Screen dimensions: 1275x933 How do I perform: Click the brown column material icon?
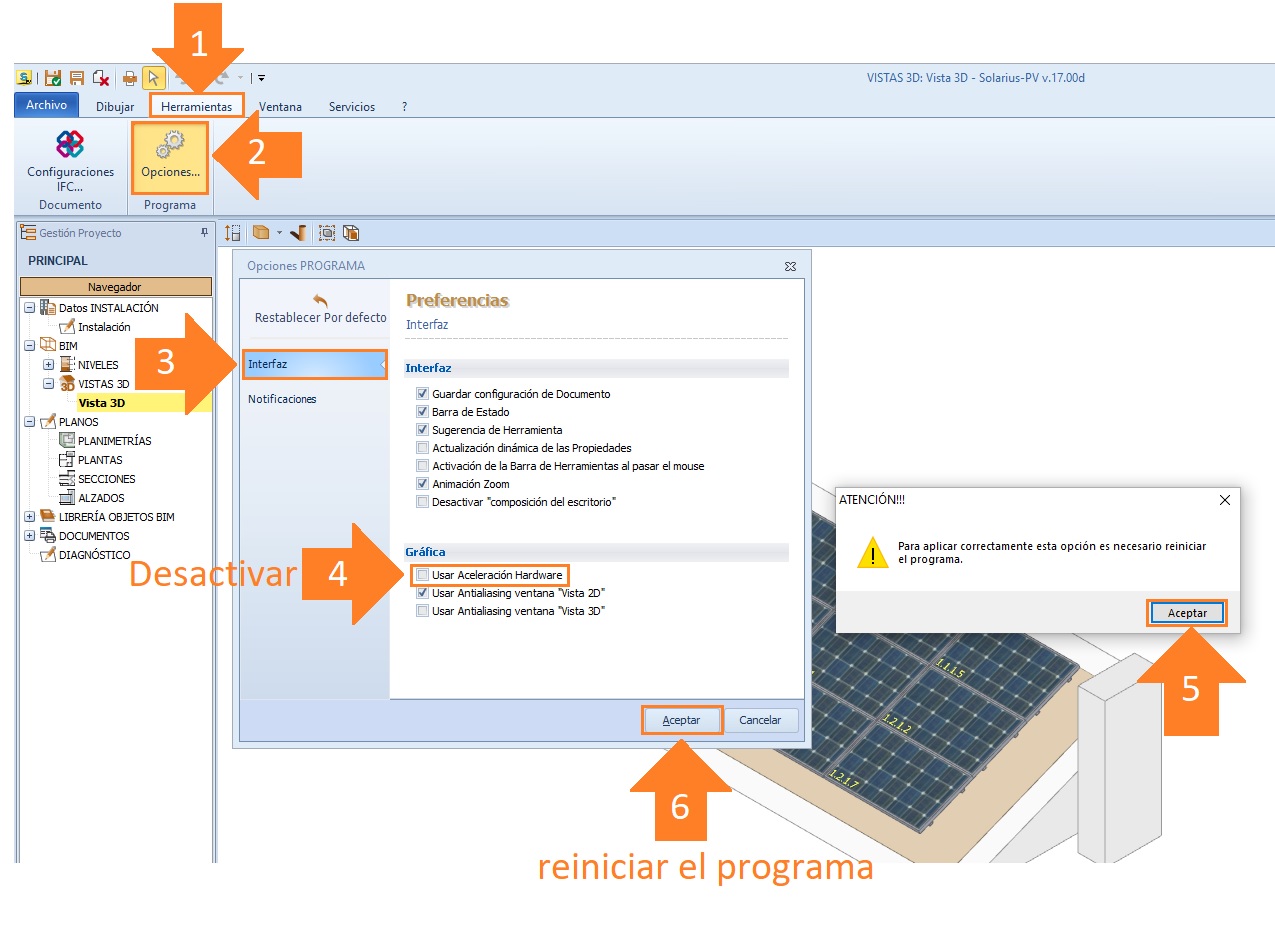298,233
